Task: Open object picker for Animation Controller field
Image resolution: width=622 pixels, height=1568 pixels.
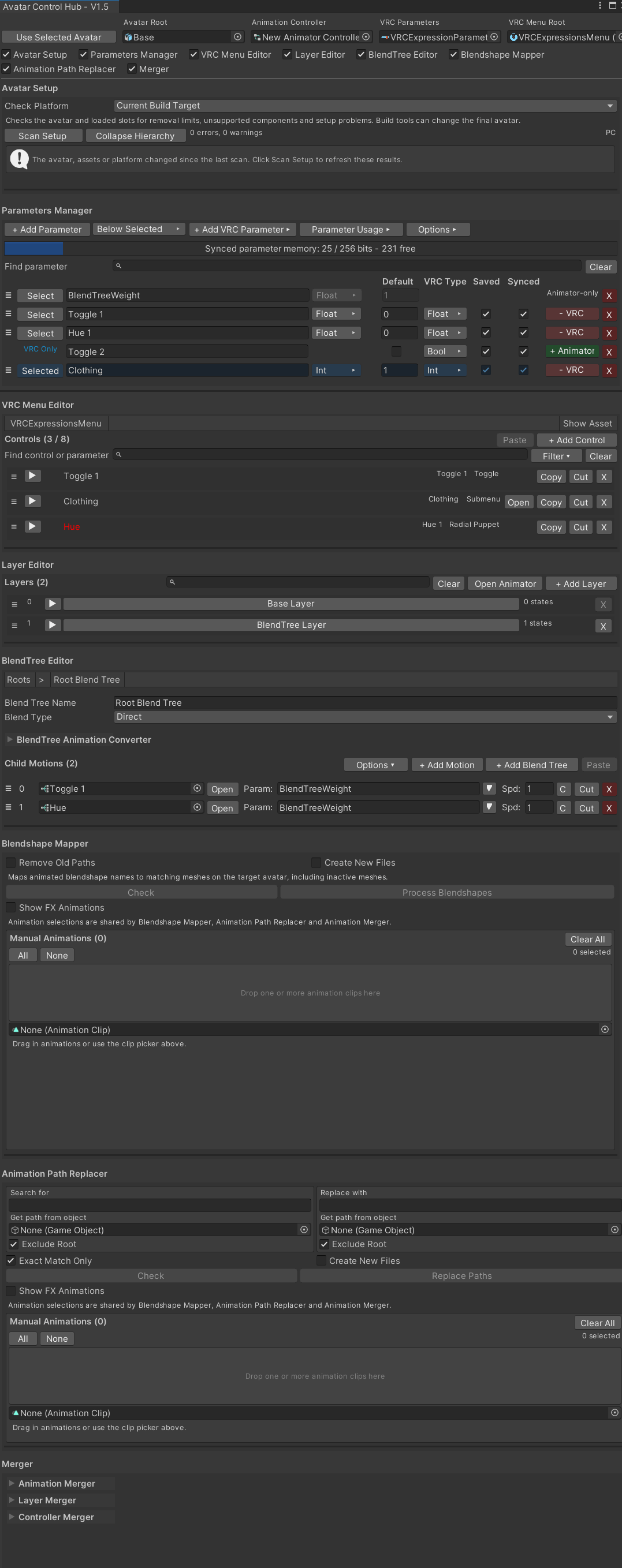Action: coord(366,37)
